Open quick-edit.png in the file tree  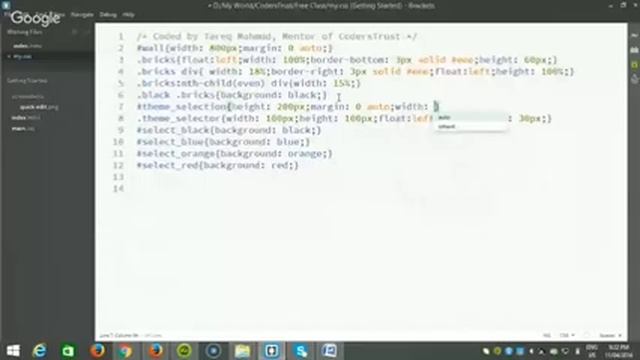click(x=39, y=107)
